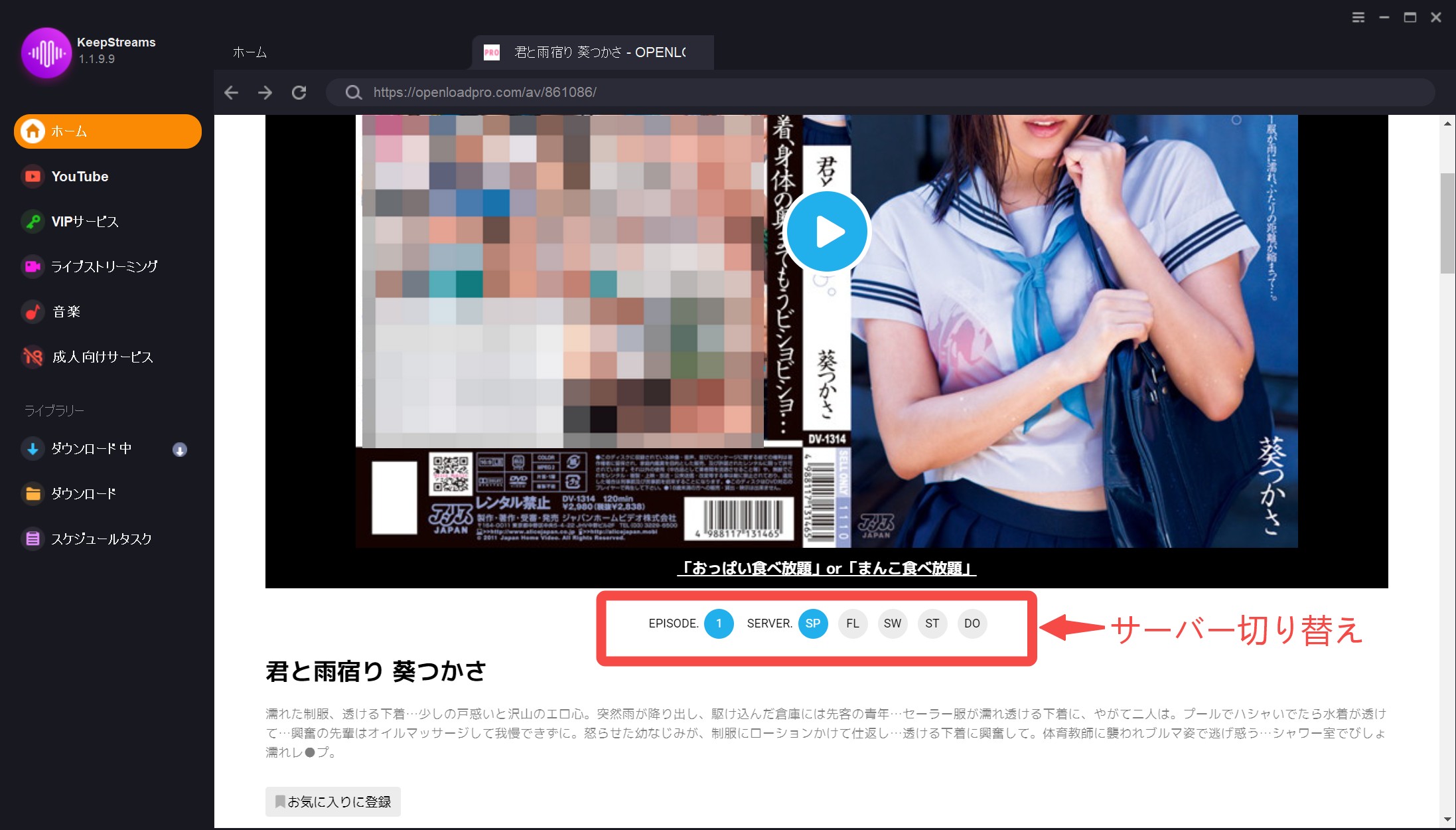Select SW server button
The width and height of the screenshot is (1456, 830).
click(892, 623)
